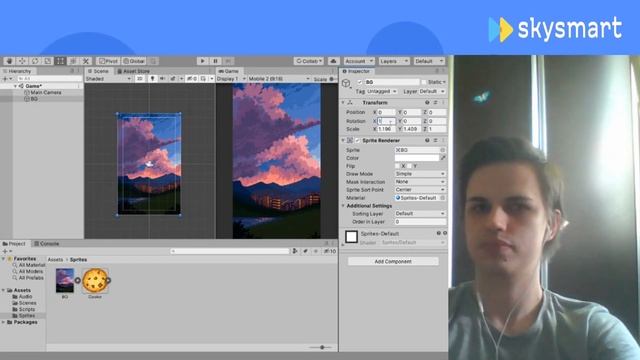This screenshot has height=360, width=640.
Task: Toggle the Static checkbox
Action: point(424,82)
